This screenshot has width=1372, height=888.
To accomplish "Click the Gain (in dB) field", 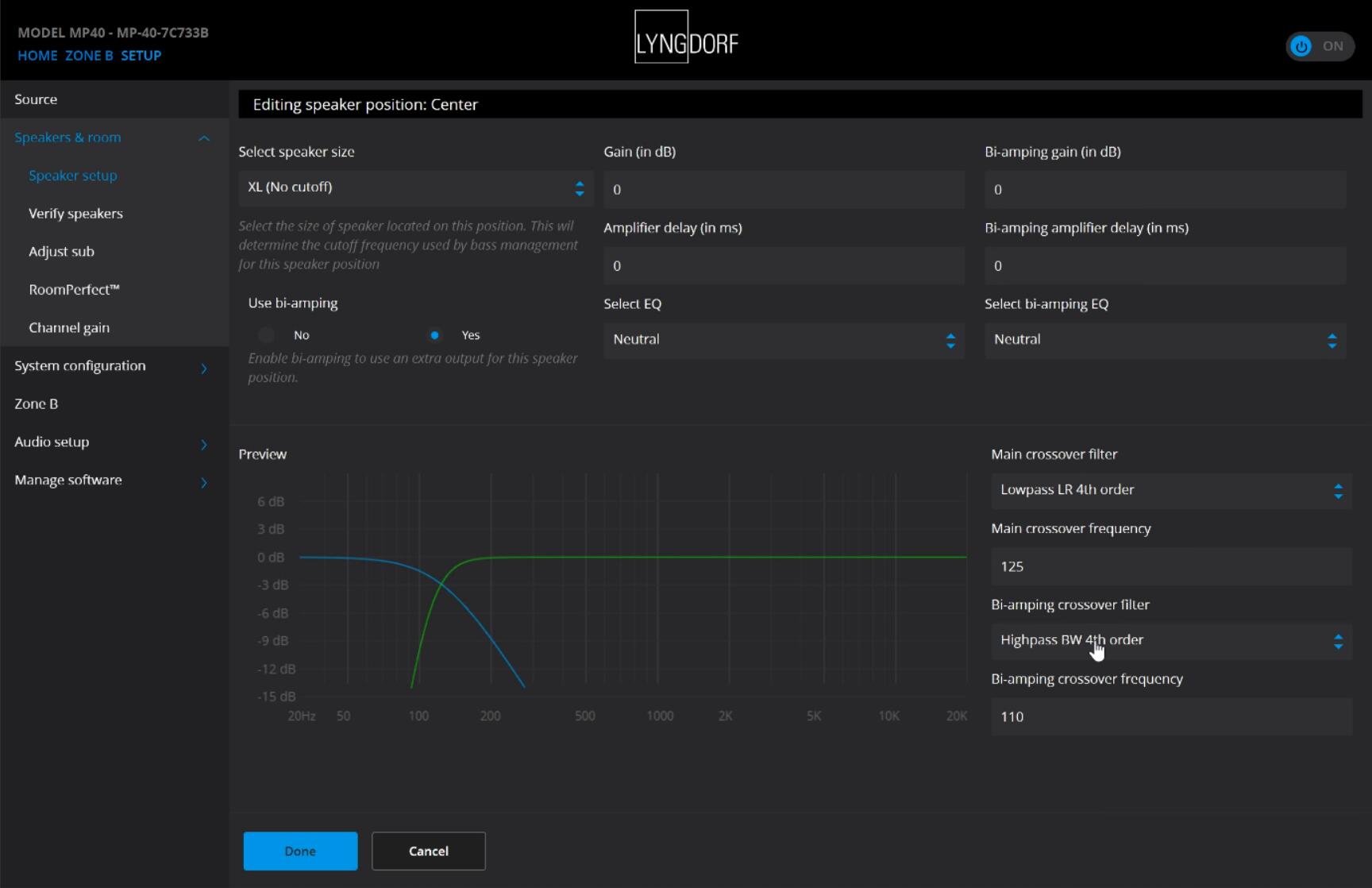I will tap(783, 190).
